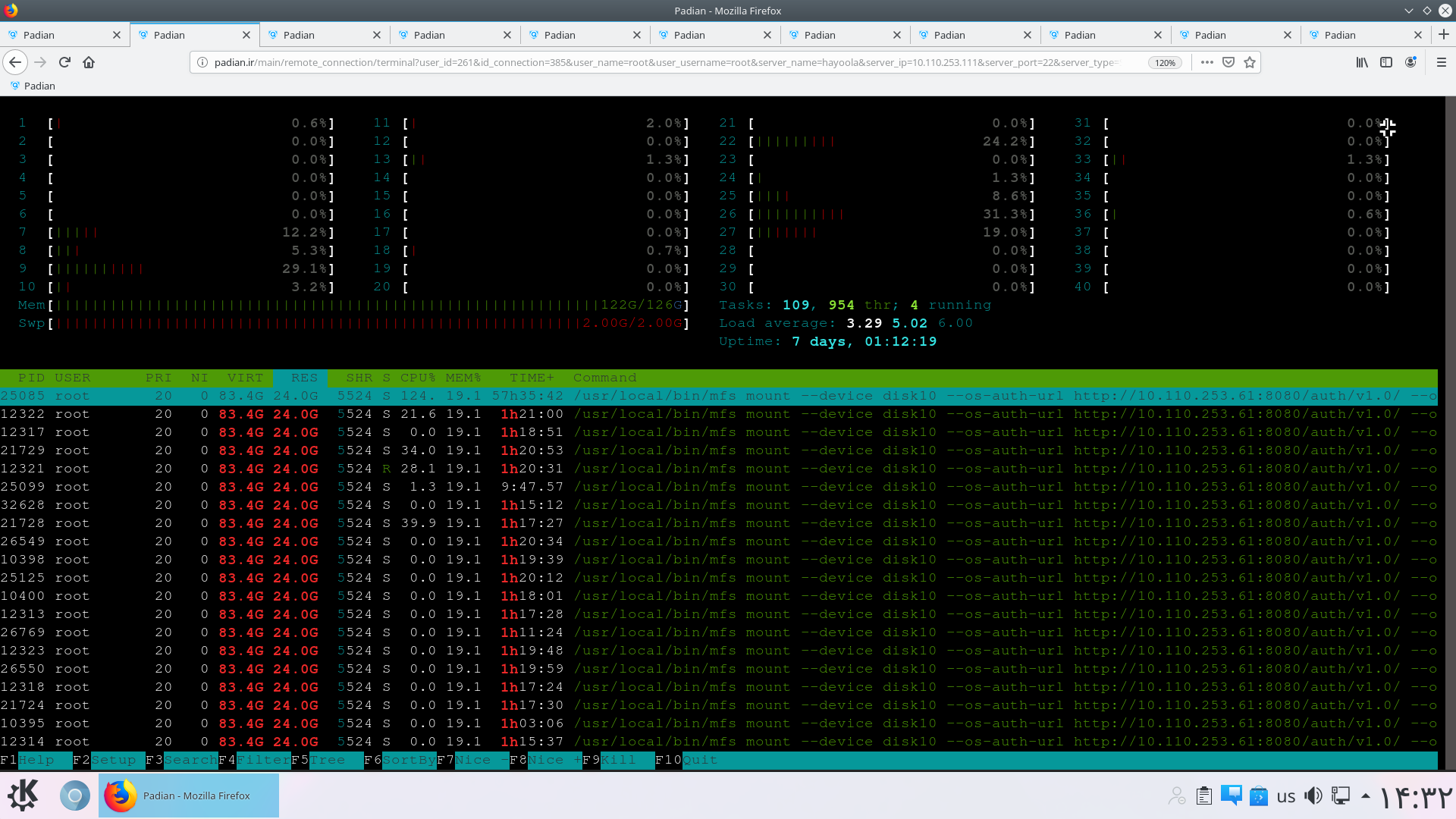The image size is (1456, 819).
Task: Toggle the sidebar view icon
Action: click(1386, 62)
